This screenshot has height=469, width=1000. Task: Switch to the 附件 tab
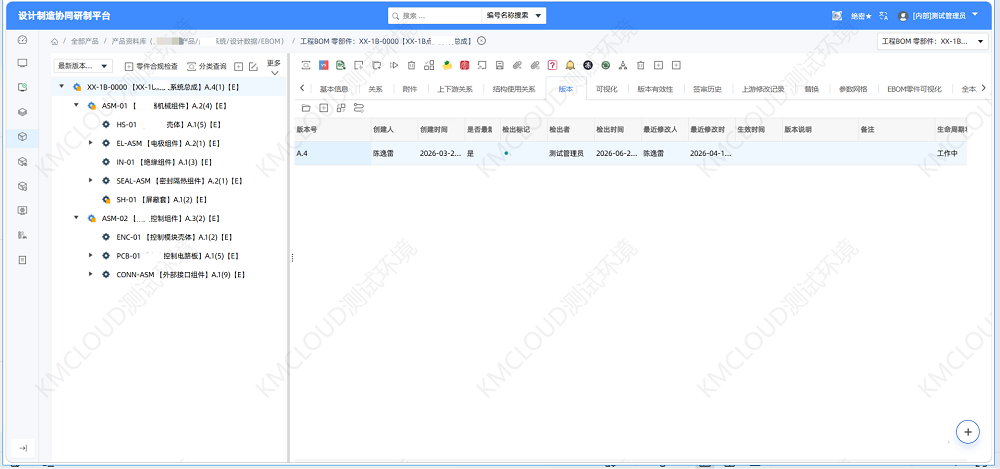coord(410,89)
